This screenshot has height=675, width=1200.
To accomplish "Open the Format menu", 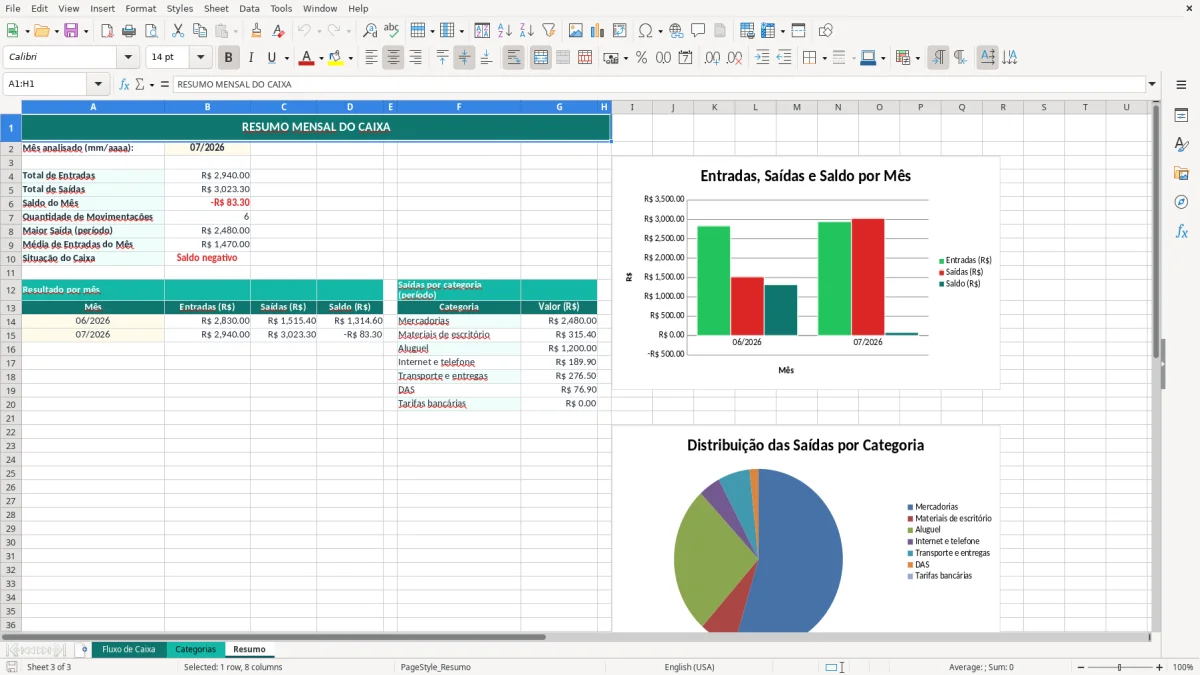I will click(141, 8).
